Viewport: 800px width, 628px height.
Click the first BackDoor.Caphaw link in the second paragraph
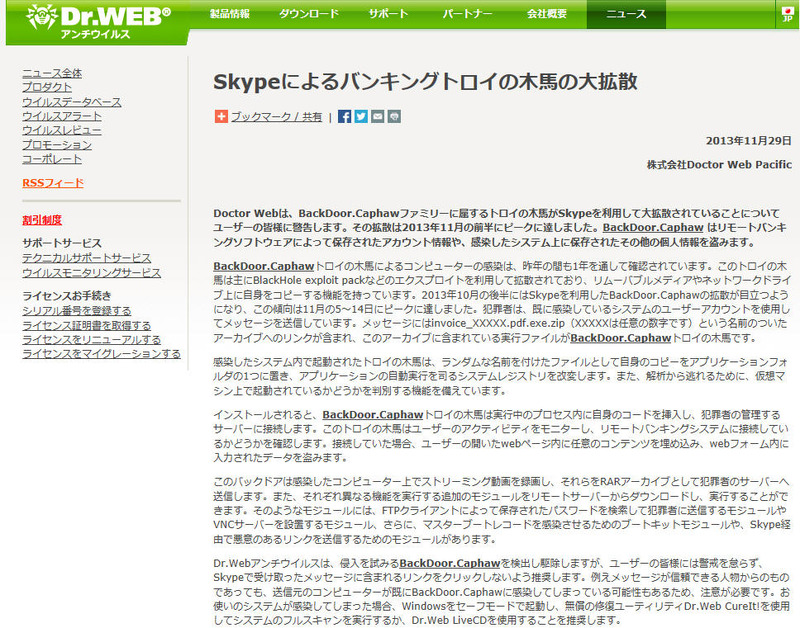tap(263, 266)
